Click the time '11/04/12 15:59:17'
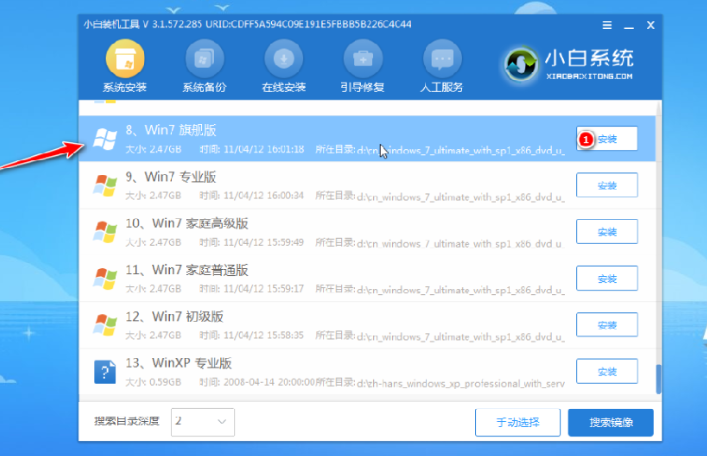This screenshot has height=456, width=707. pyautogui.click(x=264, y=289)
